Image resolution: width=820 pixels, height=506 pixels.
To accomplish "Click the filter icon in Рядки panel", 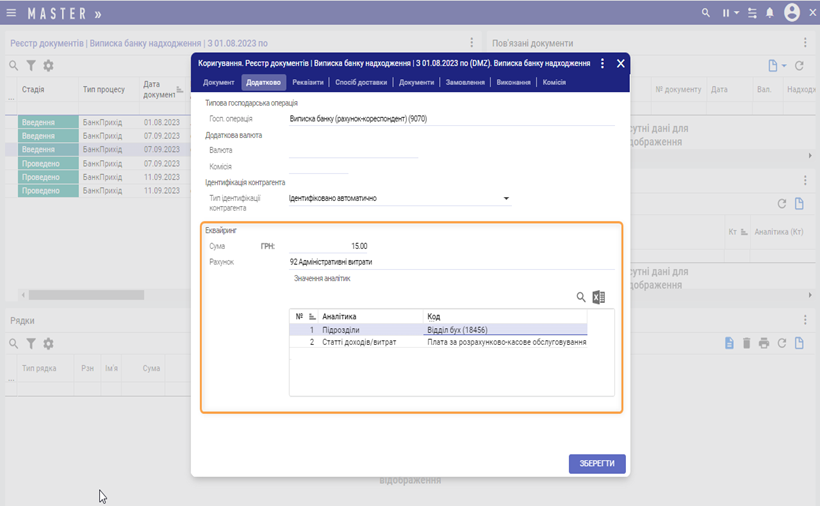I will click(31, 343).
